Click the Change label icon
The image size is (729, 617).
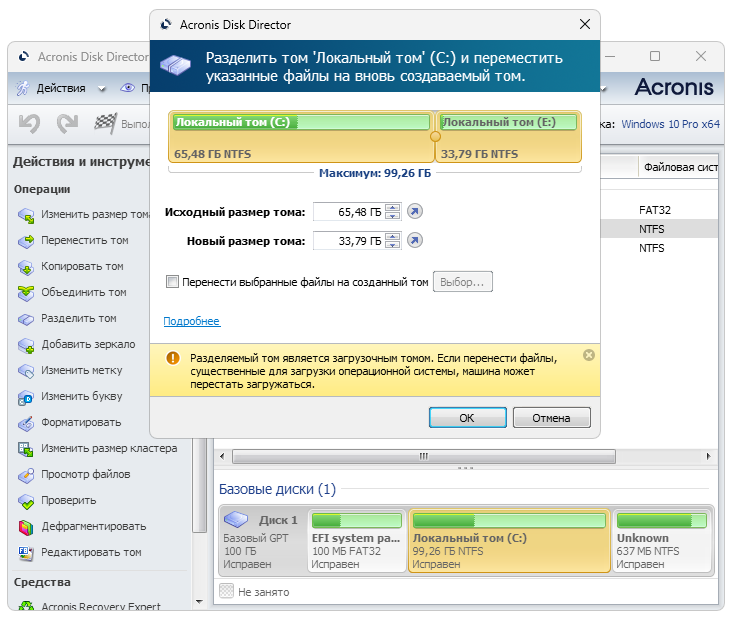point(26,371)
